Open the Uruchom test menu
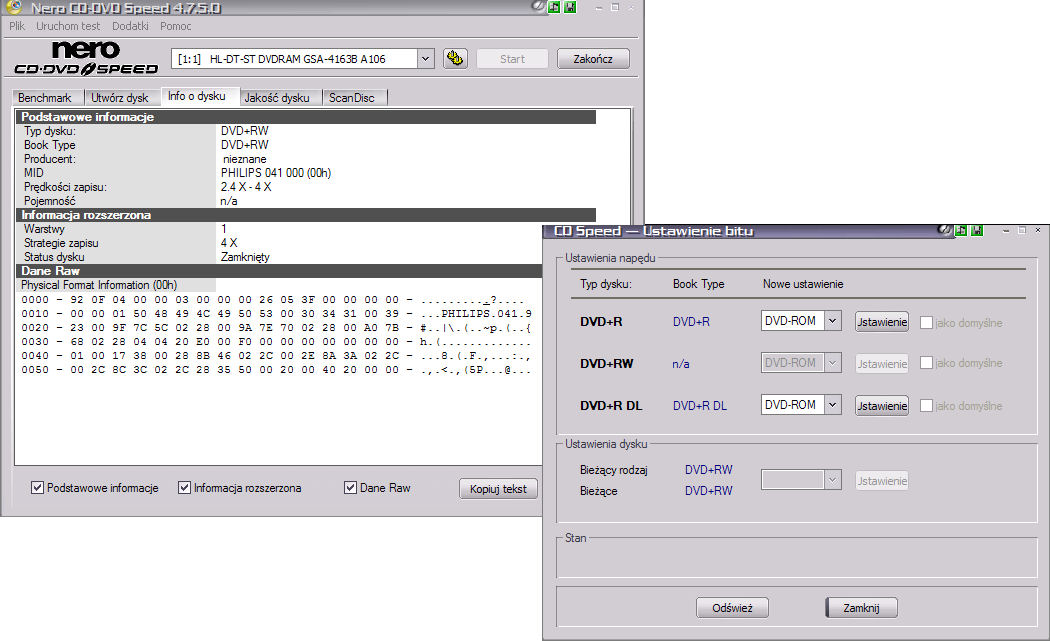This screenshot has height=641, width=1050. (68, 26)
